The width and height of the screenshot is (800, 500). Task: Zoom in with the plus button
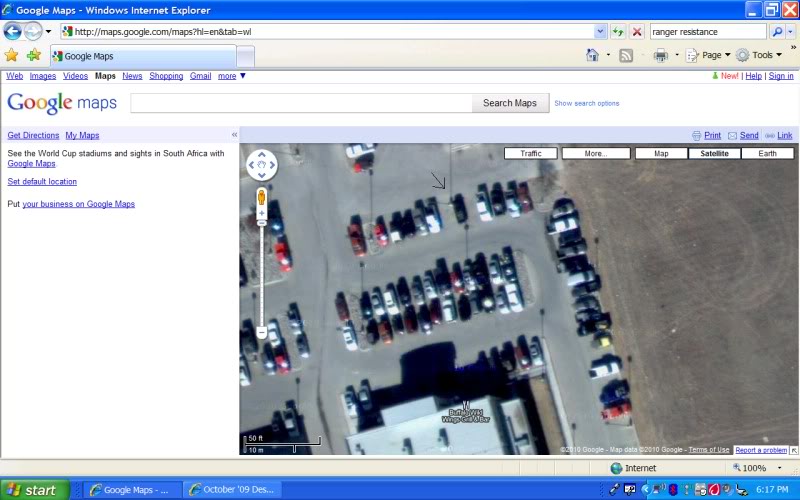tap(262, 213)
